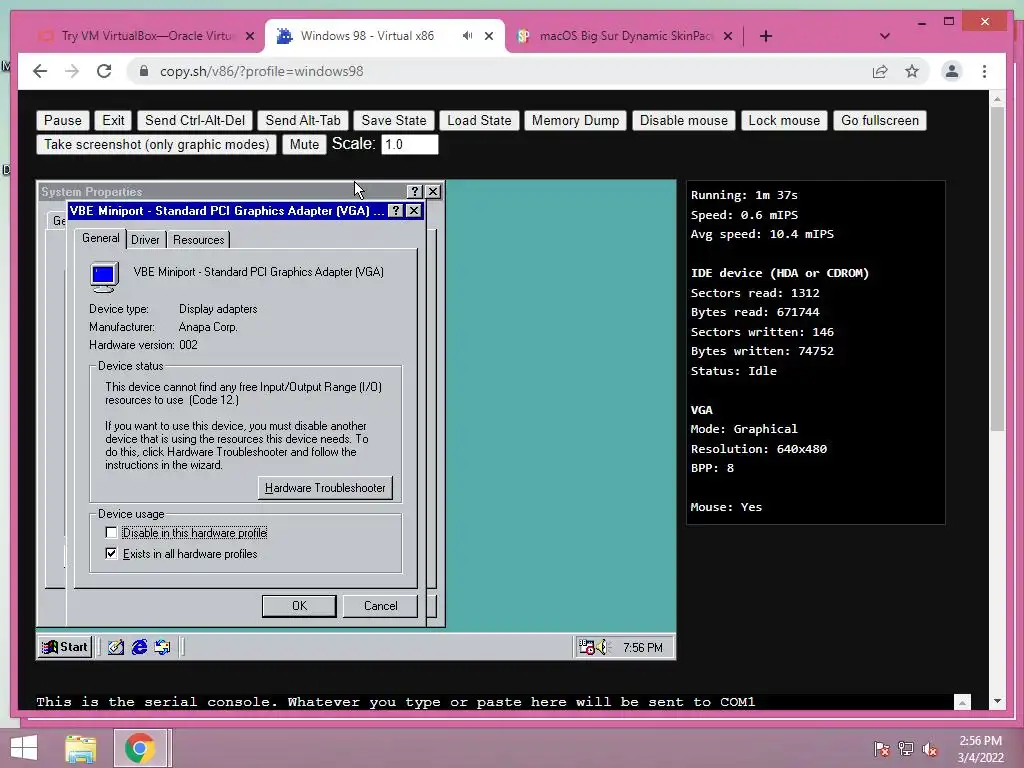Bookmark this page with the star icon
Screen dimensions: 1024x768
(x=912, y=71)
